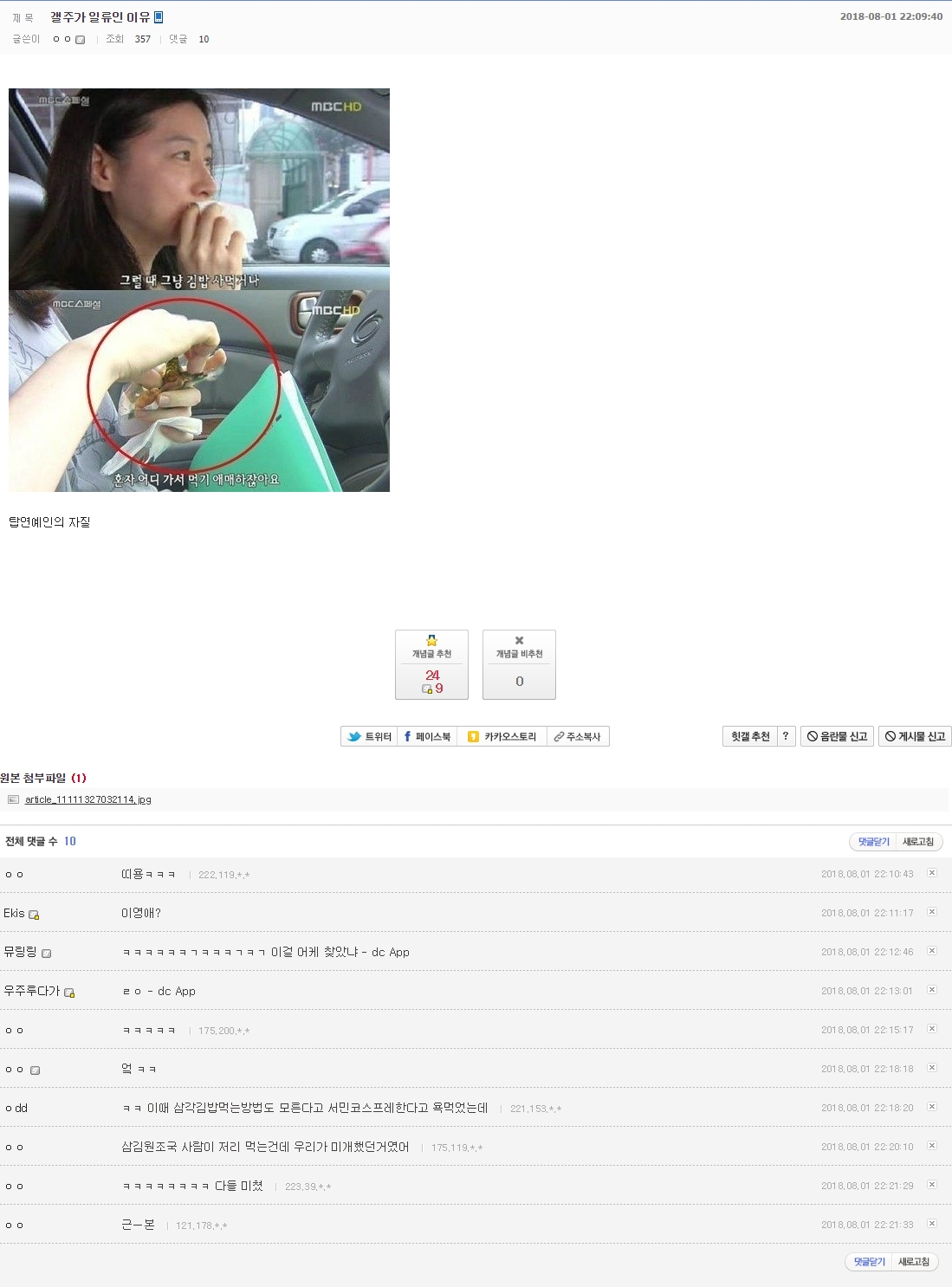Viewport: 952px width, 1287px height.
Task: Collapse comments with bottom 댓글닫기 button
Action: click(x=869, y=1262)
